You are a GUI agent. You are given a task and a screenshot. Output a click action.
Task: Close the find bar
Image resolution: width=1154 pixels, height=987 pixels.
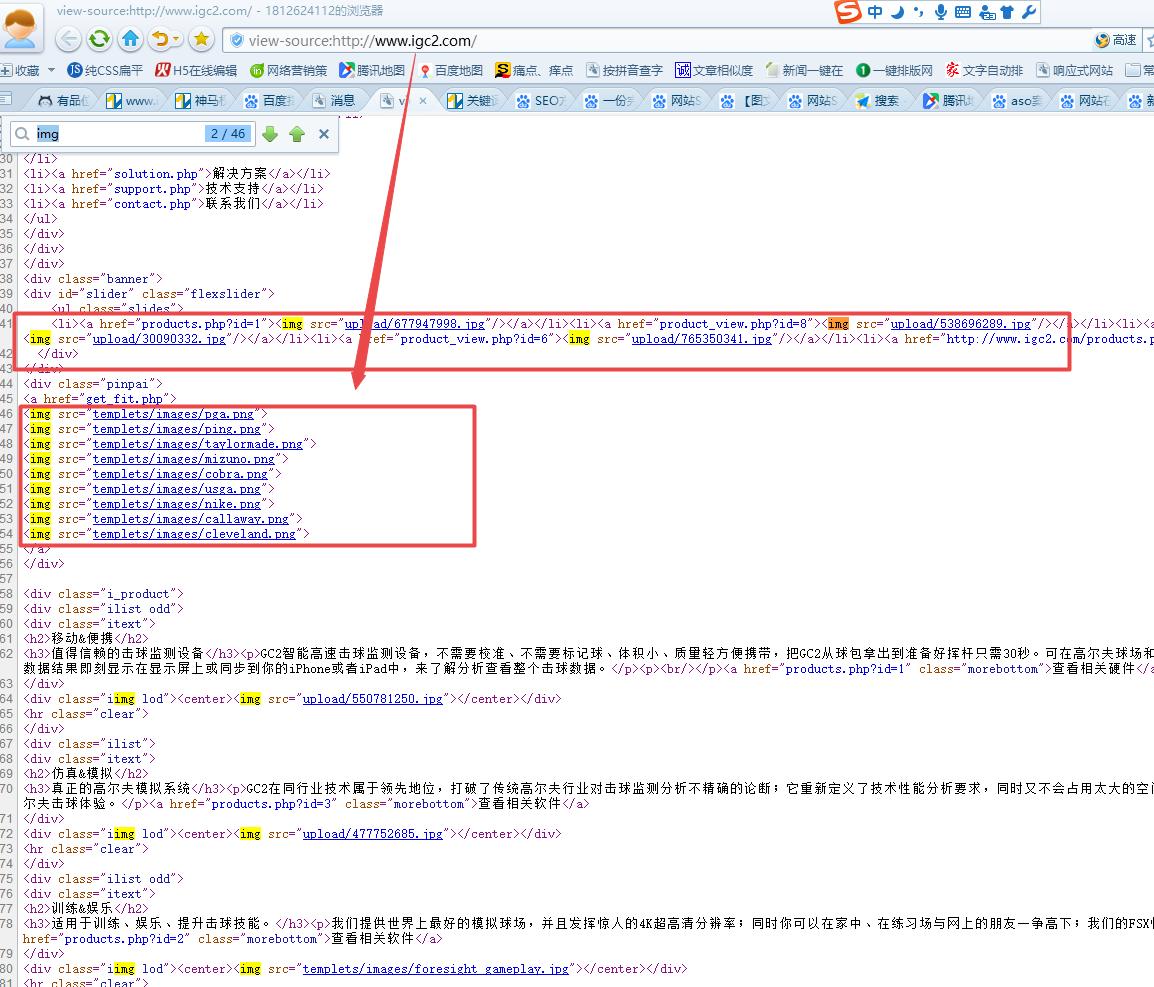[324, 134]
